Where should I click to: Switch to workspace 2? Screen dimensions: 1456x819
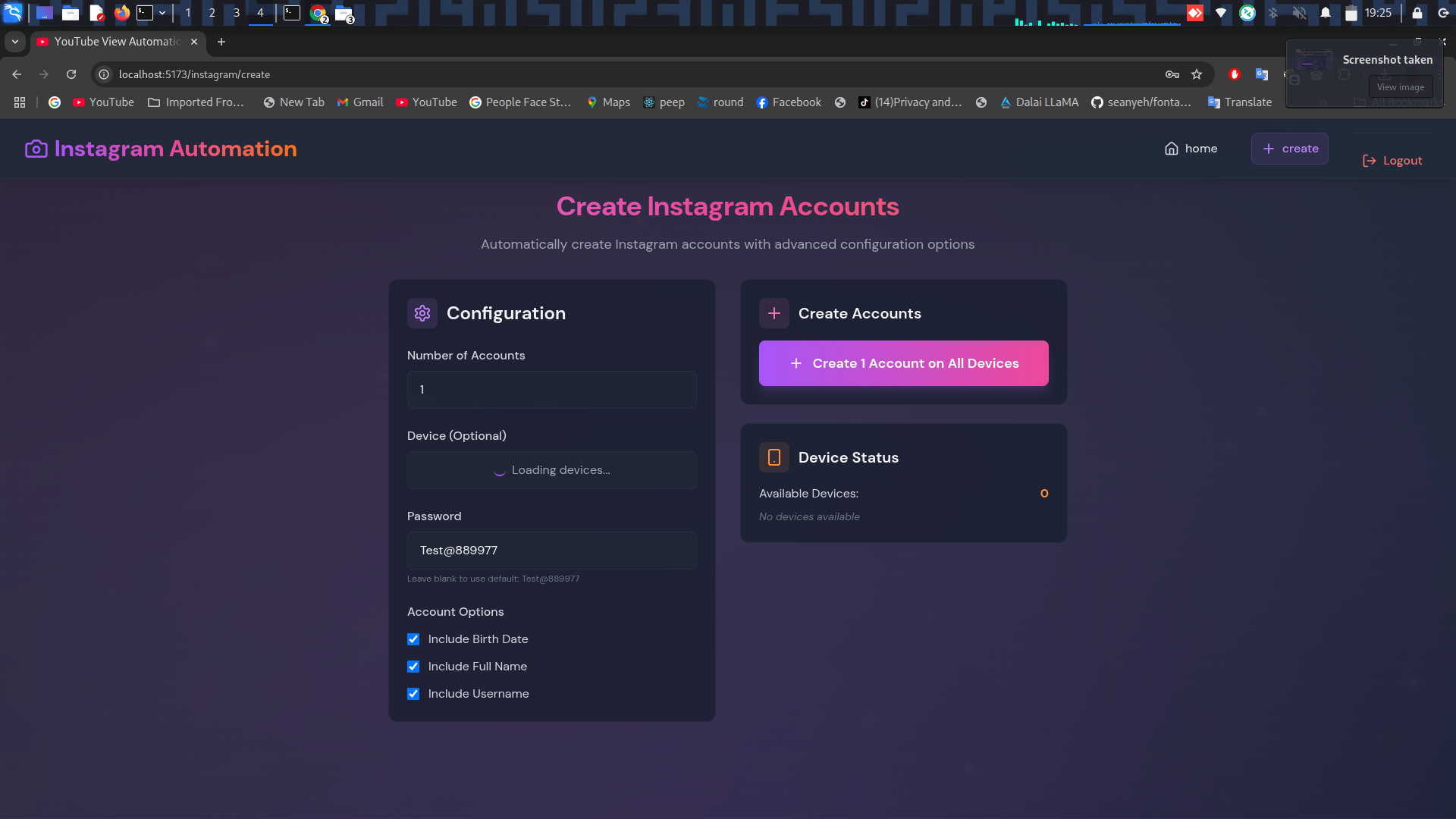(x=212, y=13)
